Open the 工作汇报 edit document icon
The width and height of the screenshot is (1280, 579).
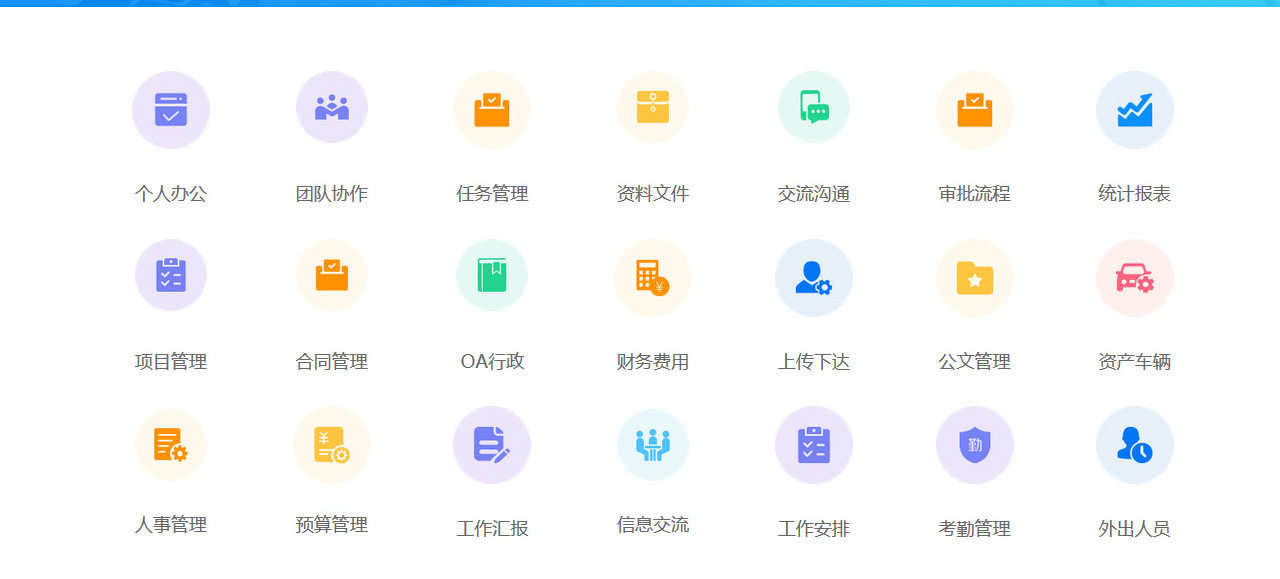click(x=492, y=445)
